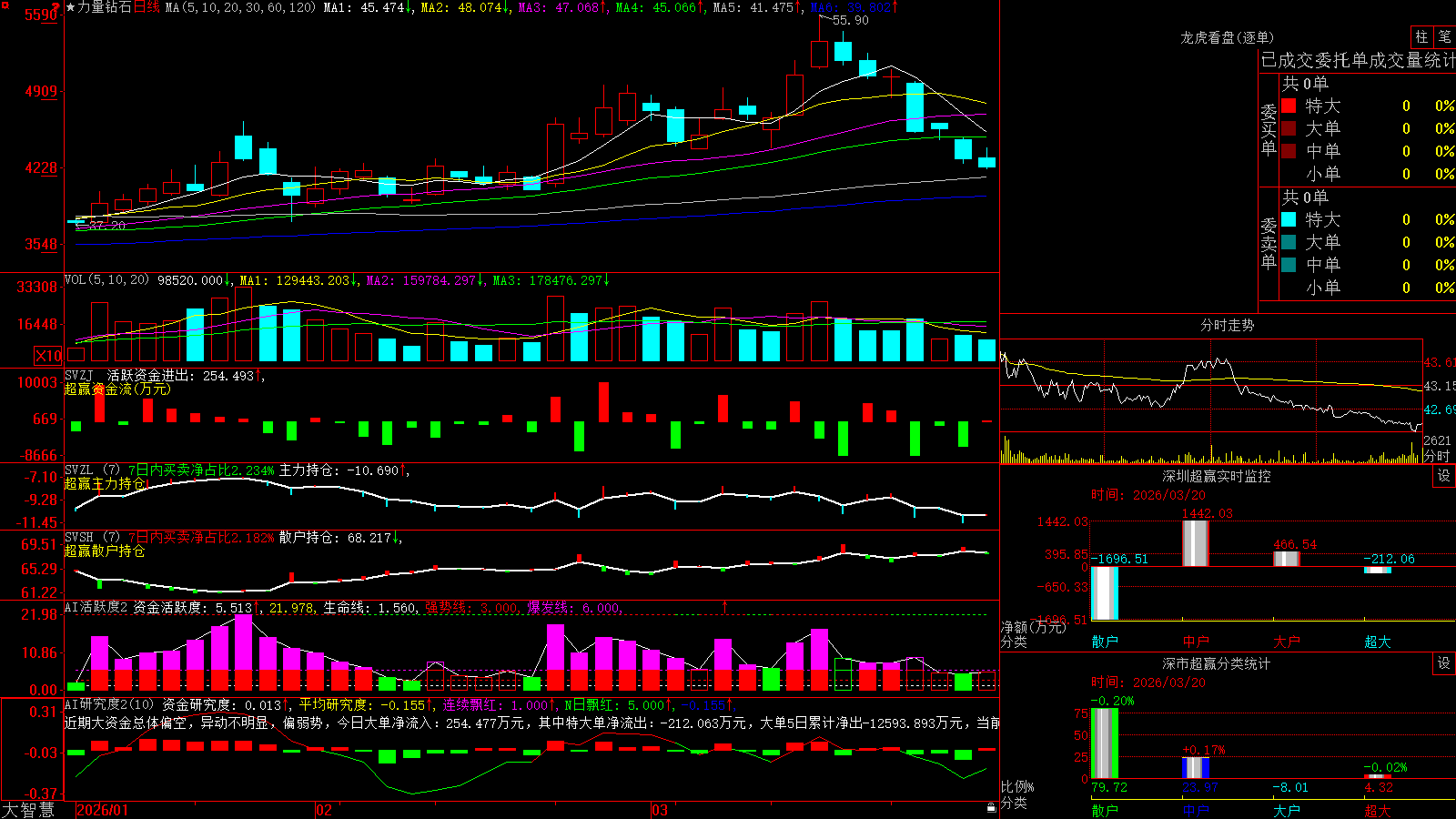Open 设 settings for 深圳超赢实时监控
This screenshot has width=1456, height=819.
coord(1444,476)
